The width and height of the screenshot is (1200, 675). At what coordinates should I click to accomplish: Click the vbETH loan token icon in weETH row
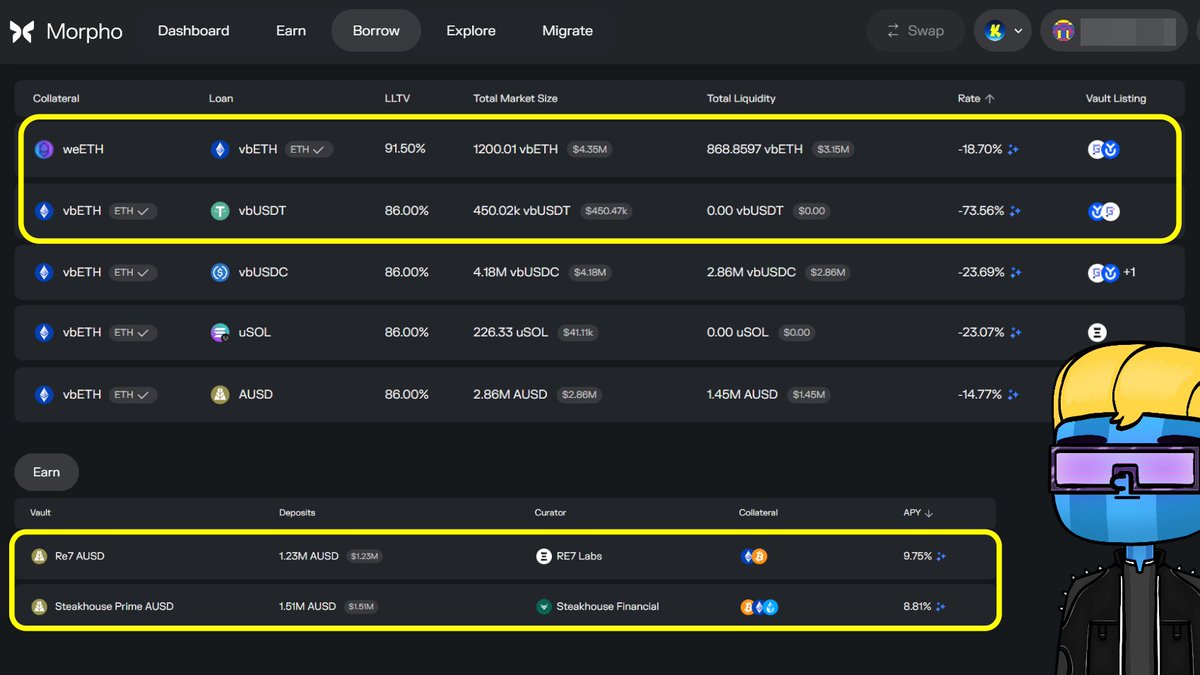219,149
